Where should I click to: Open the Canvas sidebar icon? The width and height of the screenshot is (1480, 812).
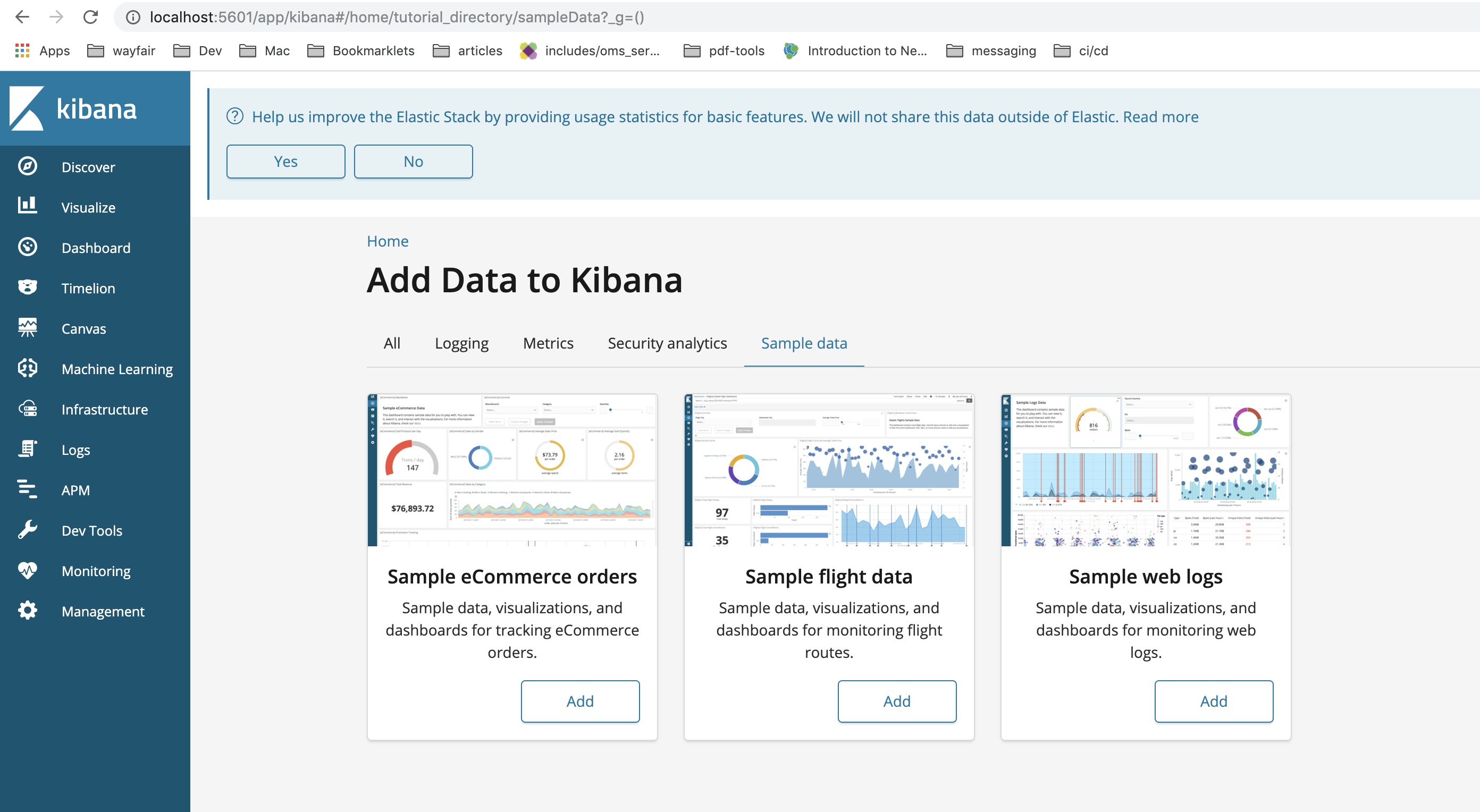coord(27,328)
